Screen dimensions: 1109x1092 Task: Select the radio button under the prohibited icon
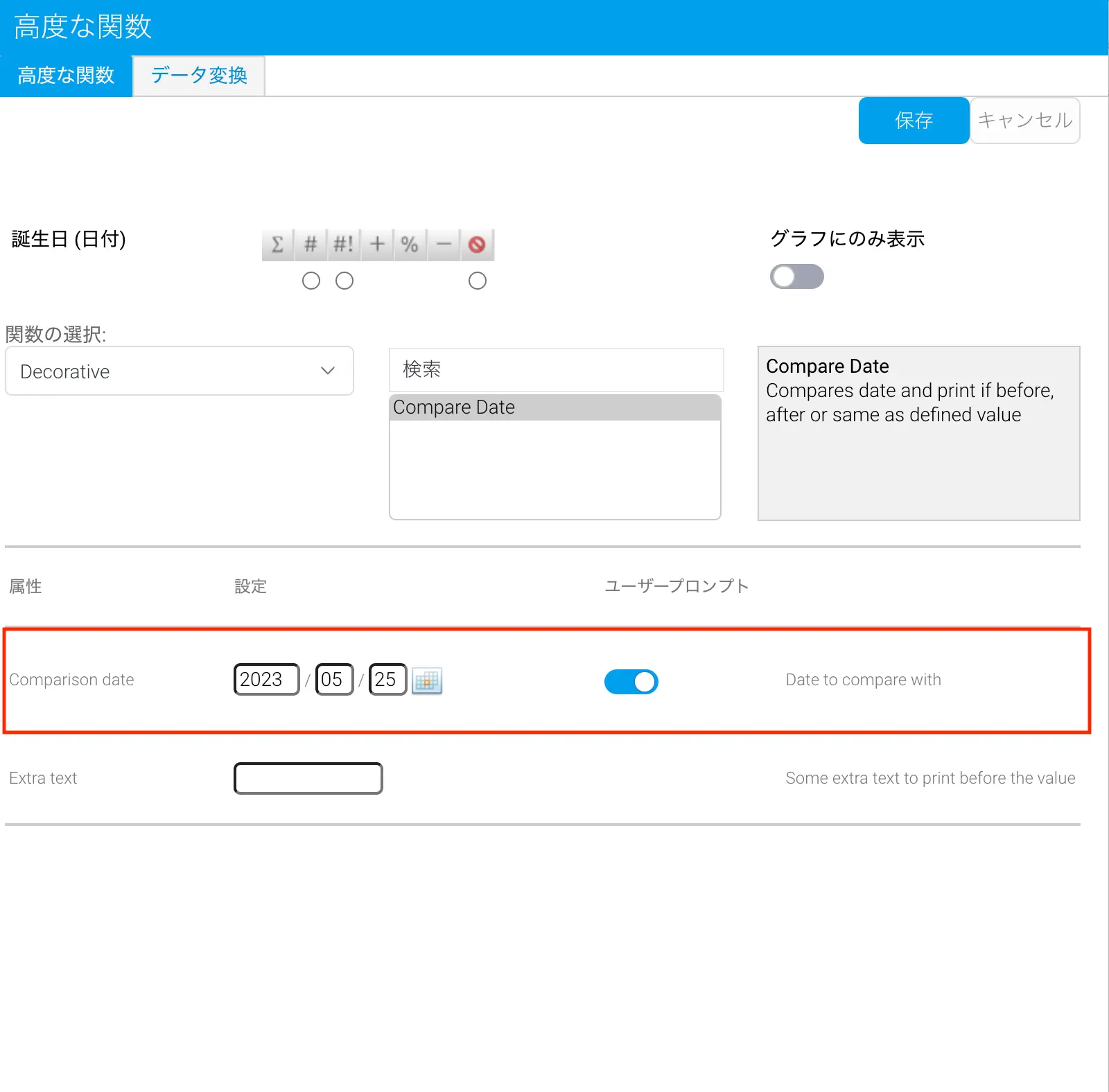point(478,281)
